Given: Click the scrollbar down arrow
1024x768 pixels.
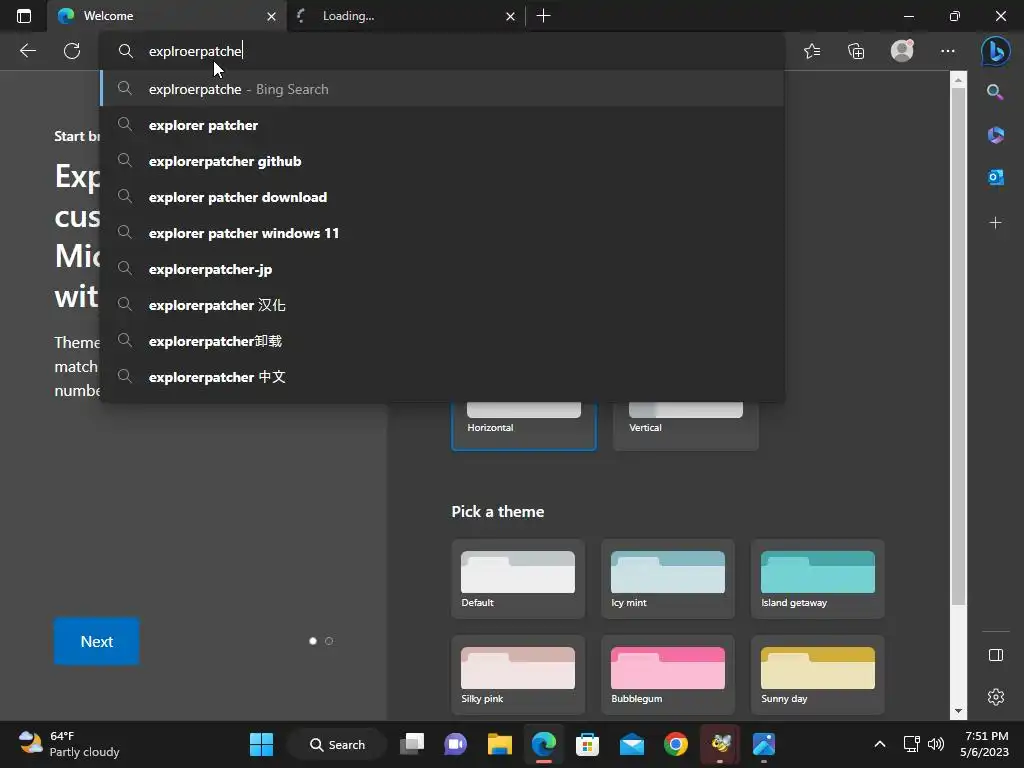Looking at the screenshot, I should pos(958,711).
